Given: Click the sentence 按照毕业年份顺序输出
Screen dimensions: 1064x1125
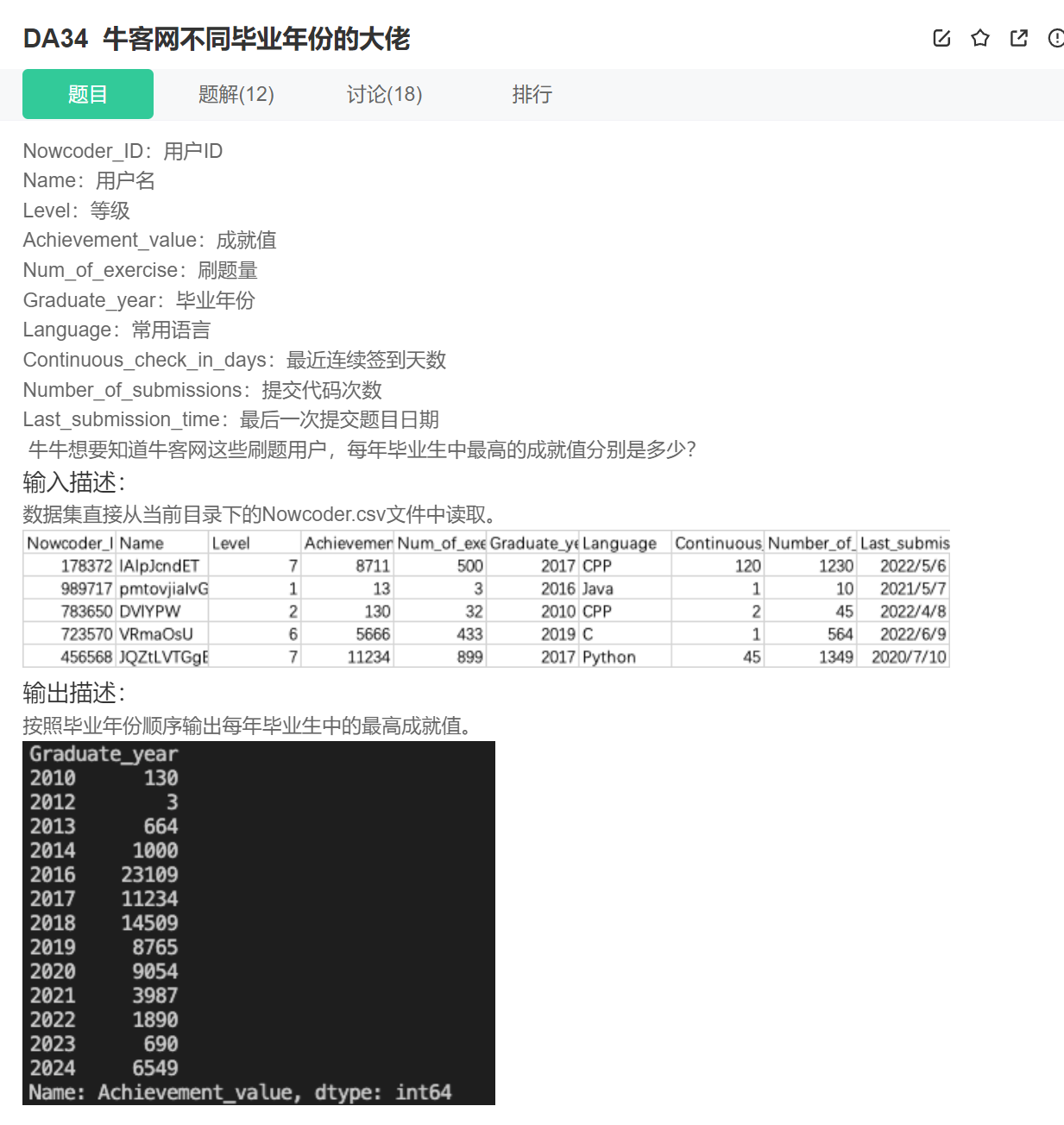Looking at the screenshot, I should coord(249,726).
